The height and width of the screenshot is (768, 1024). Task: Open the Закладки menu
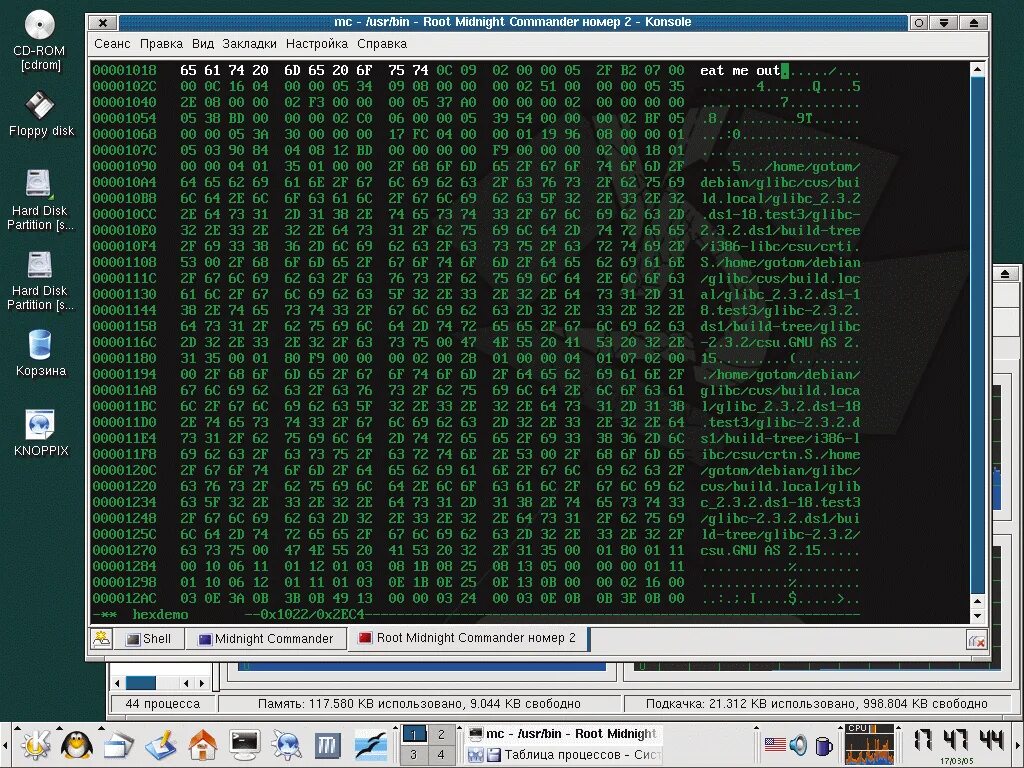point(249,44)
